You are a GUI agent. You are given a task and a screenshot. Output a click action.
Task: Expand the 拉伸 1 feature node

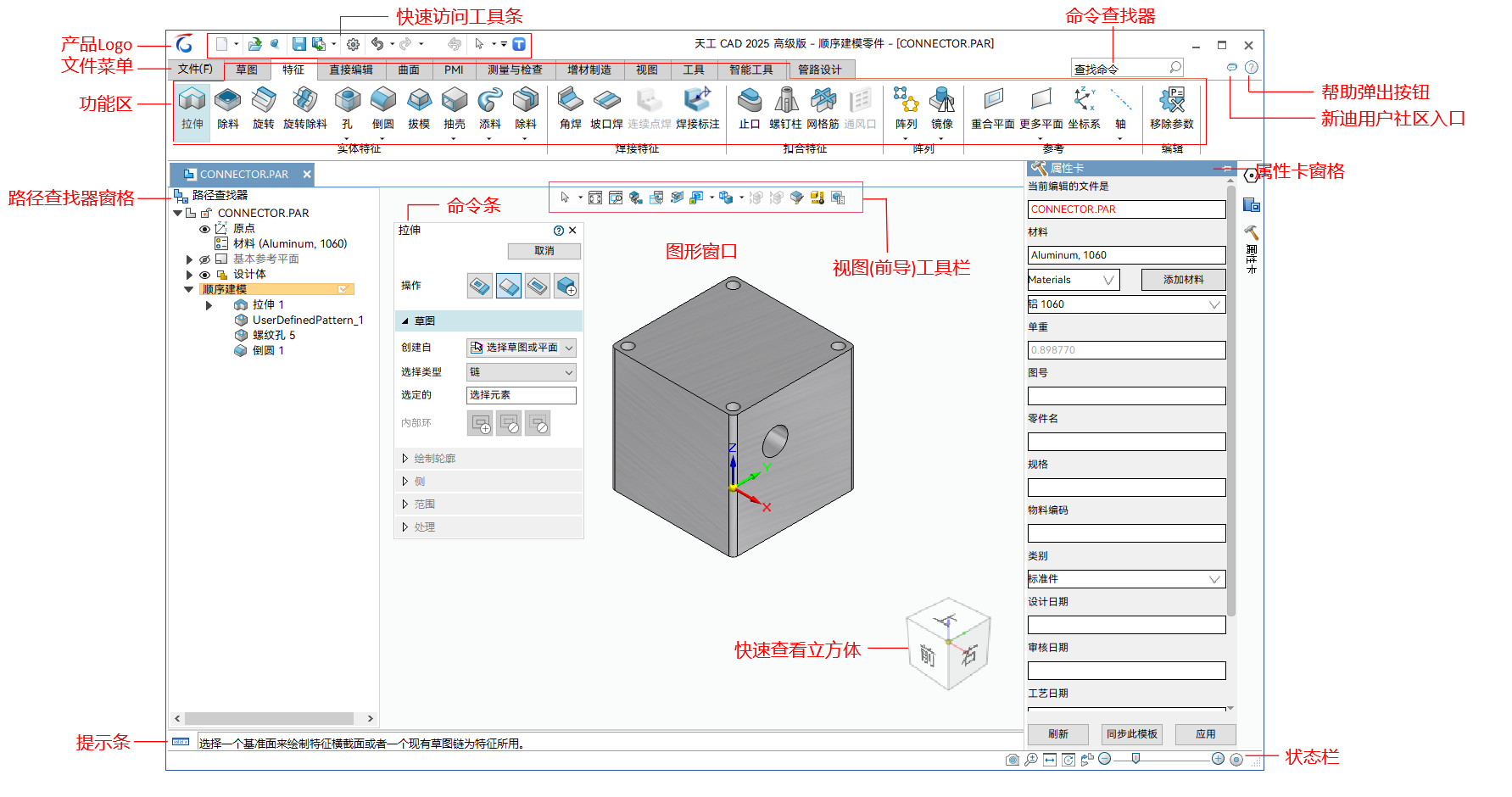(x=209, y=305)
